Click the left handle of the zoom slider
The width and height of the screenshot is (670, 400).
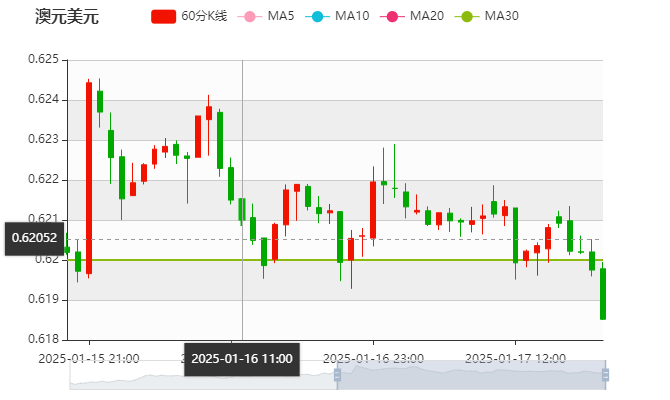tap(336, 375)
